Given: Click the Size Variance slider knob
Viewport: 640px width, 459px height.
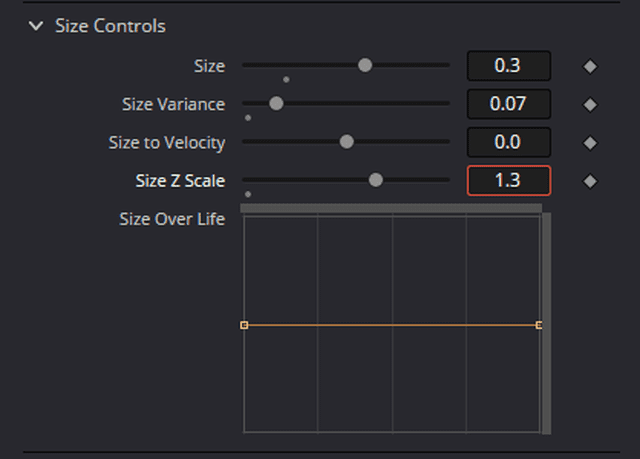Looking at the screenshot, I should coord(276,103).
